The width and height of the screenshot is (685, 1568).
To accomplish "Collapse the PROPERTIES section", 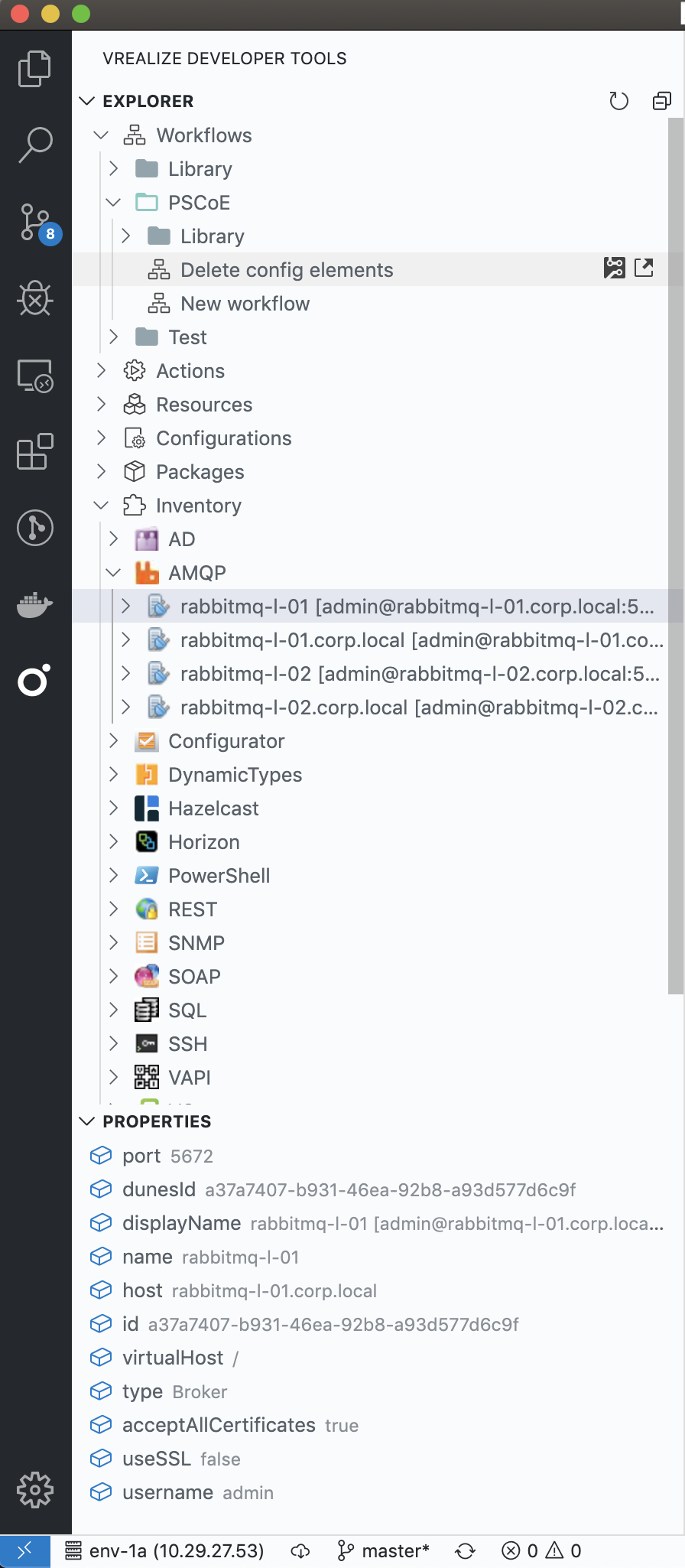I will click(87, 1121).
